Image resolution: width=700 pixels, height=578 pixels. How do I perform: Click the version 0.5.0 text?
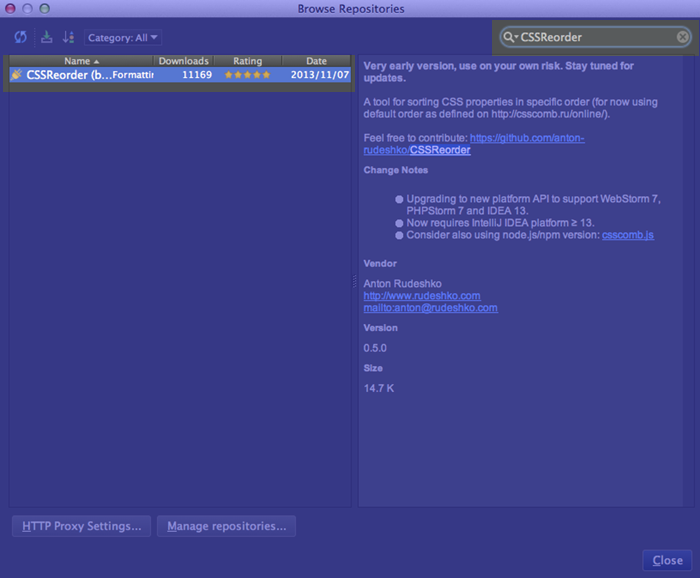coord(375,348)
